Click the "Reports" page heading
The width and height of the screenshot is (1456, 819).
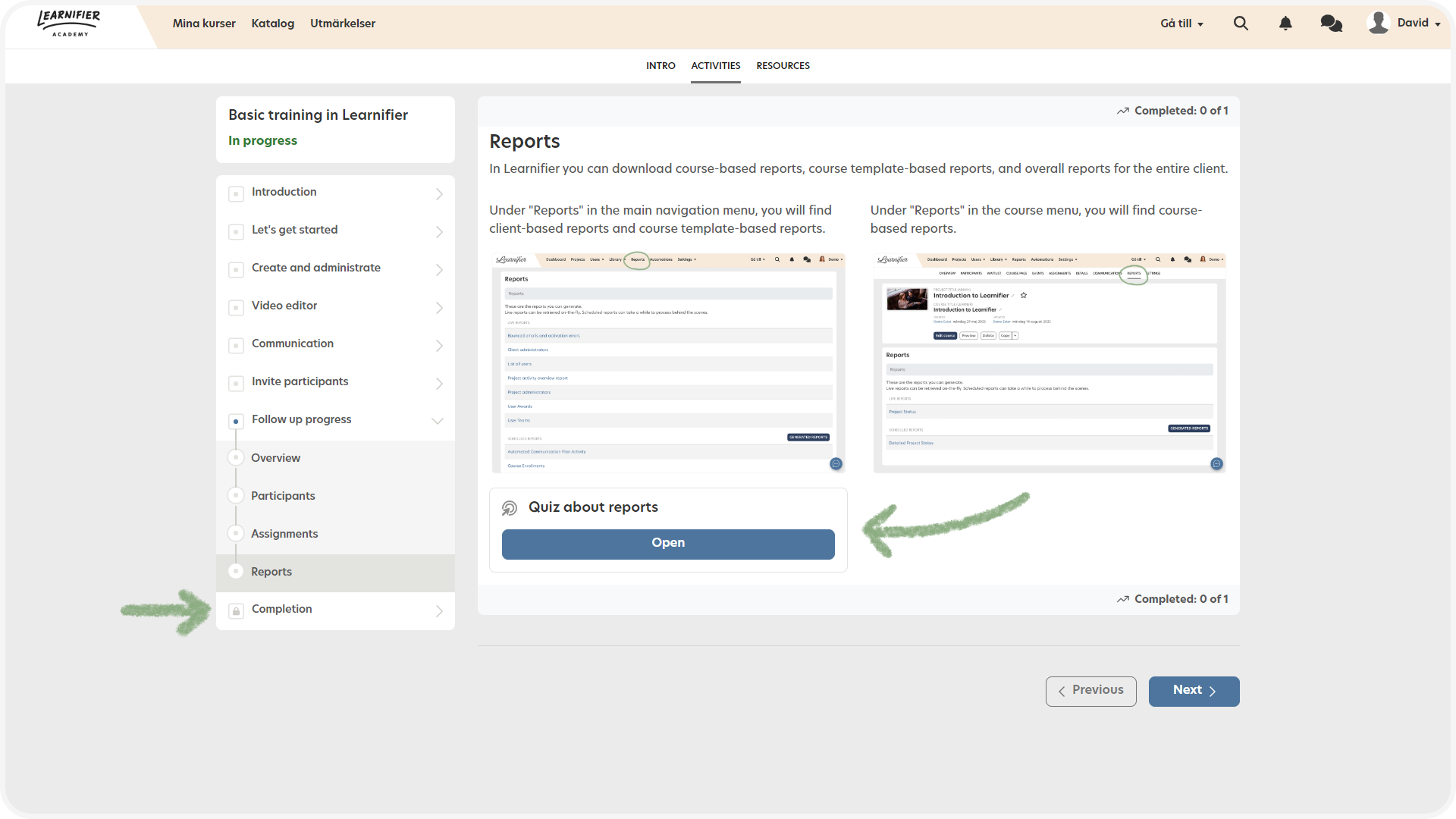(525, 142)
